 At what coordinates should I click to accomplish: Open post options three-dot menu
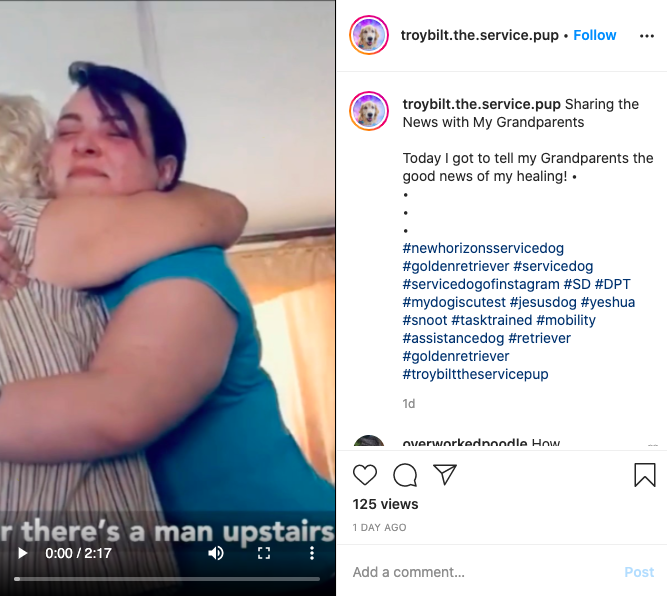click(647, 36)
